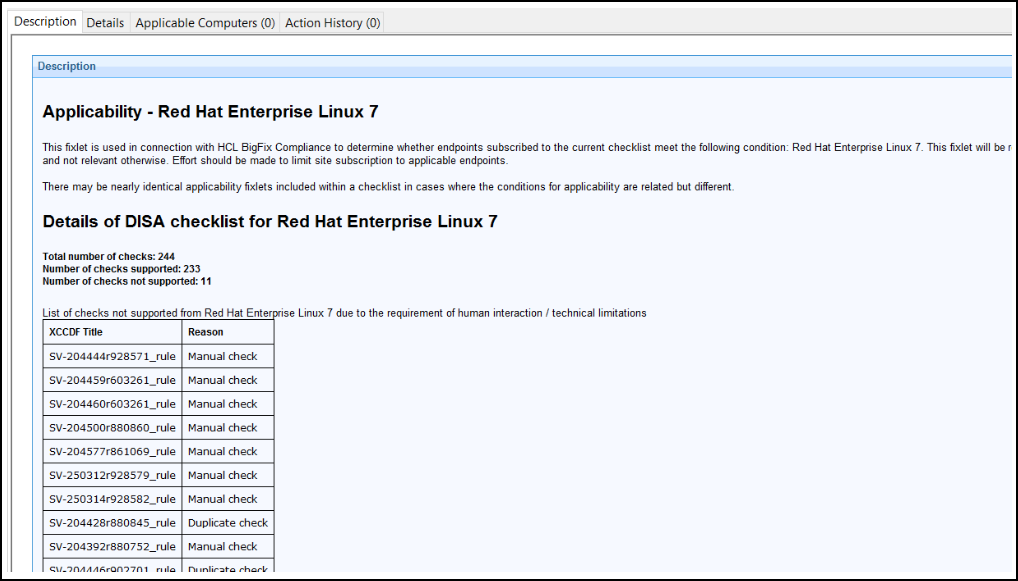
Task: Select the SV-204444r928571_rule cell
Action: (x=112, y=356)
